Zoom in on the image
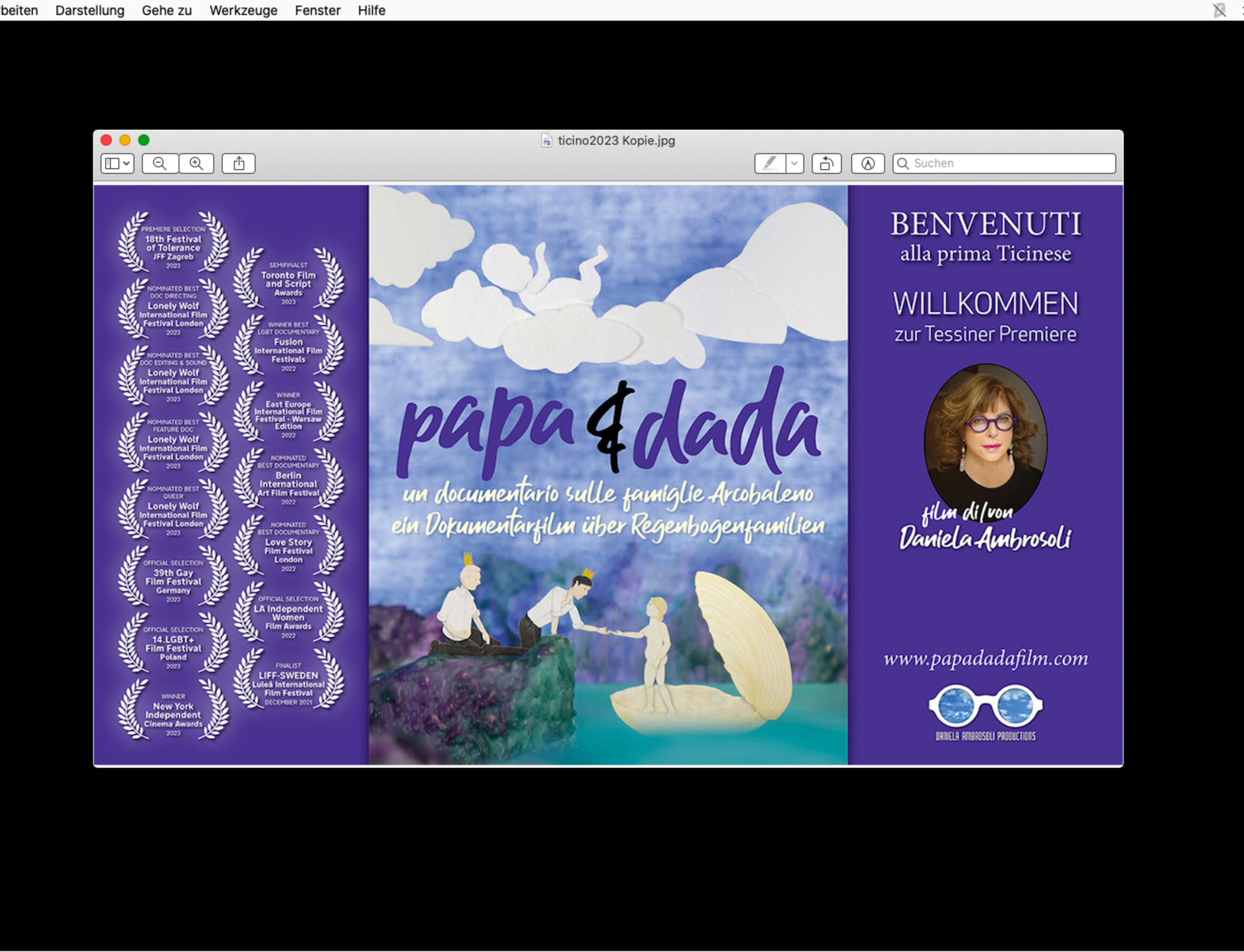Screen dimensions: 1244x952 [196, 163]
